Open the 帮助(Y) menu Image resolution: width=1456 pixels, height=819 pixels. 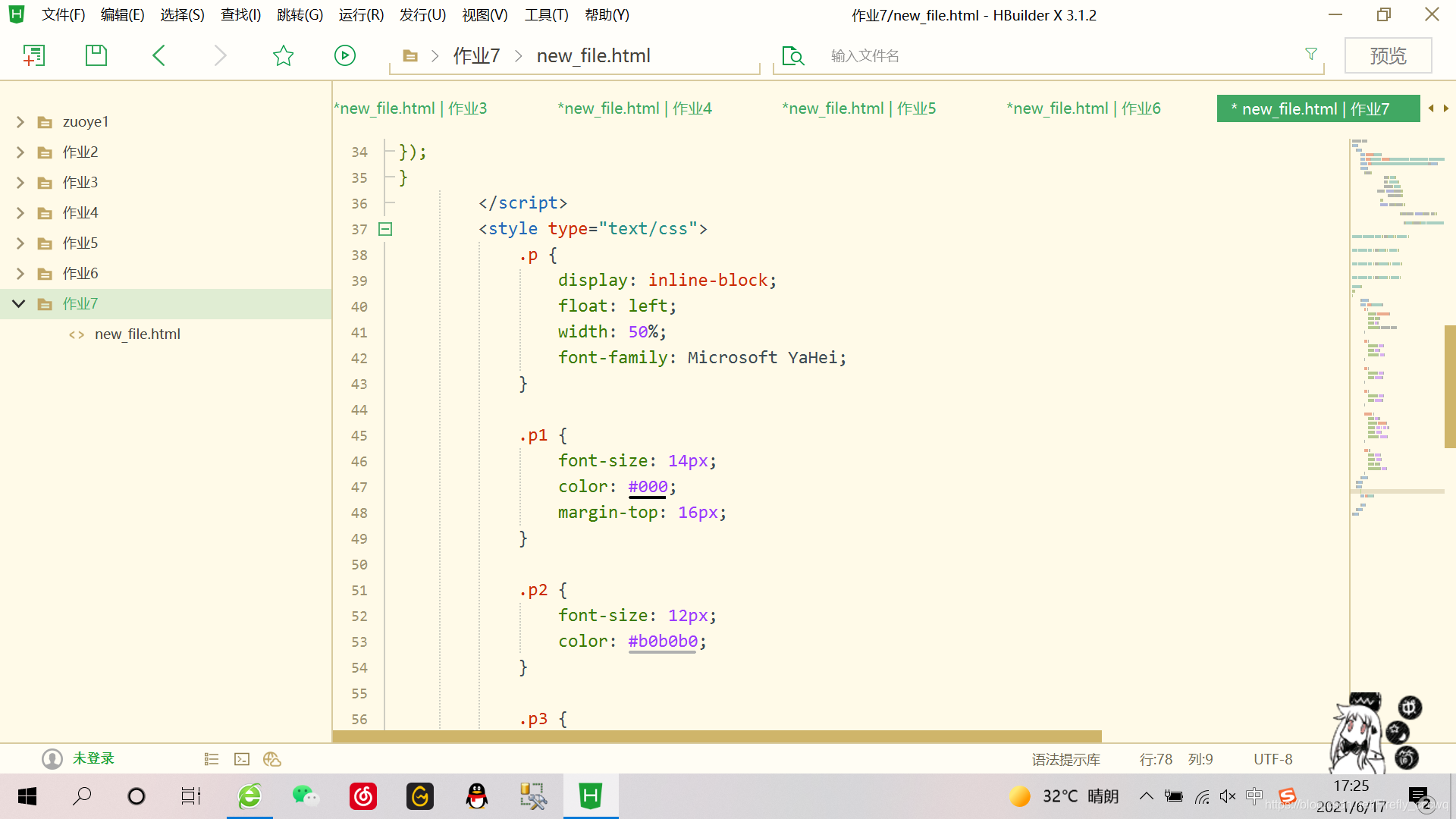(607, 15)
